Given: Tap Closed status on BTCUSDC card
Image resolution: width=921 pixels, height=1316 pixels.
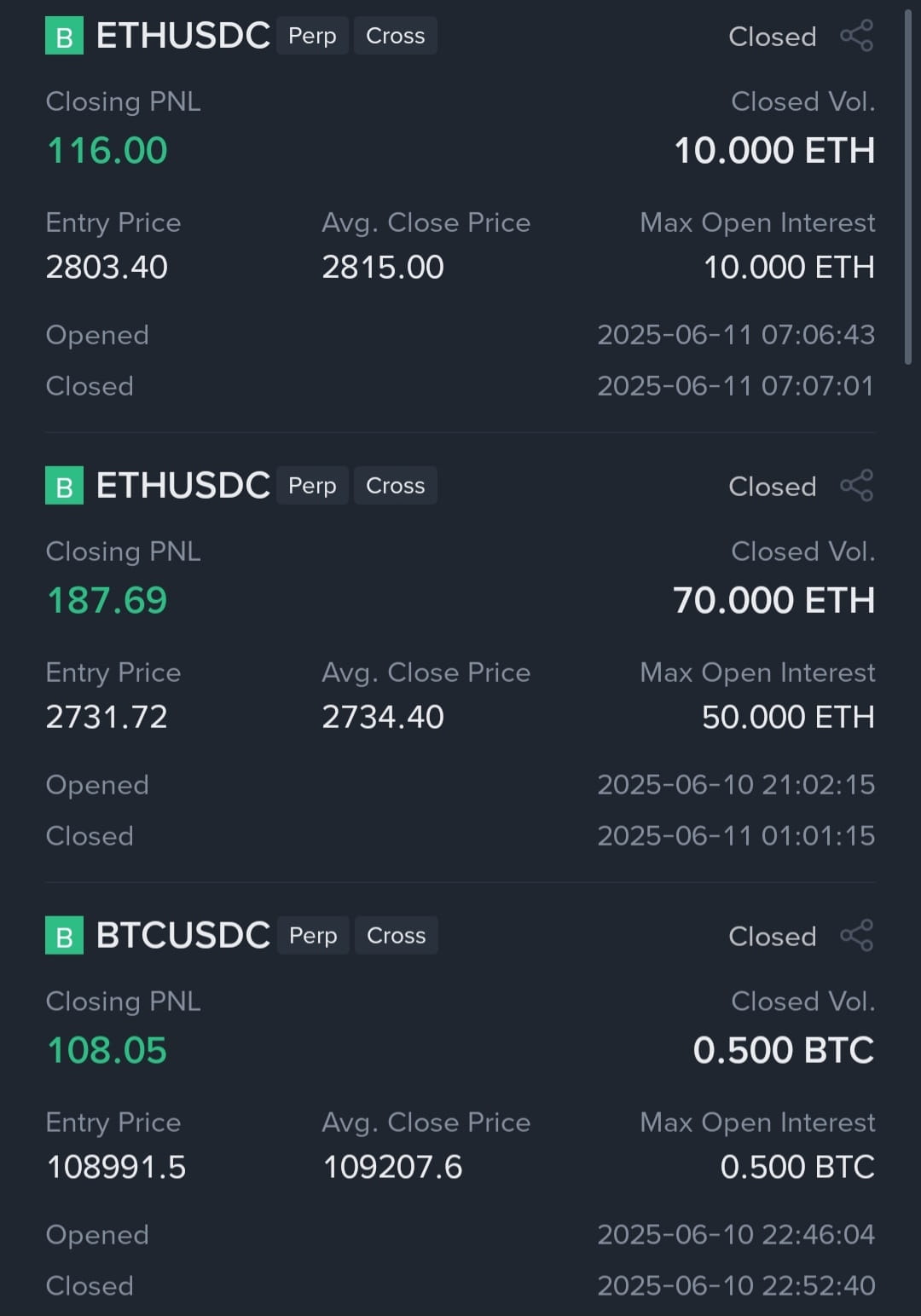Looking at the screenshot, I should [x=773, y=937].
